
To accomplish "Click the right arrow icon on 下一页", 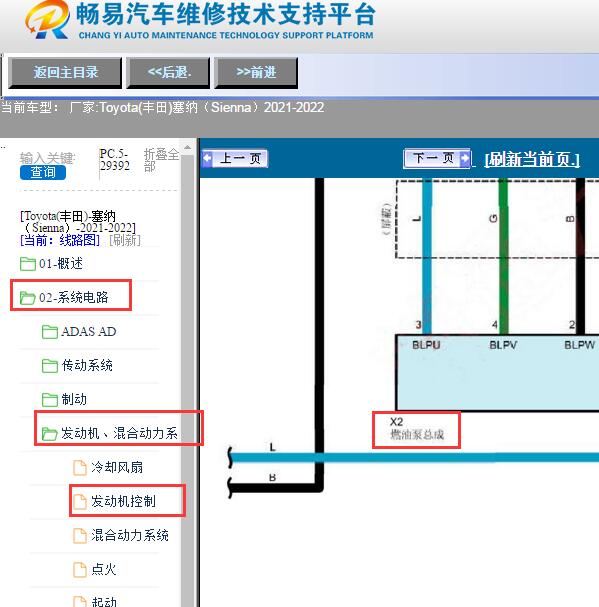I will point(465,158).
